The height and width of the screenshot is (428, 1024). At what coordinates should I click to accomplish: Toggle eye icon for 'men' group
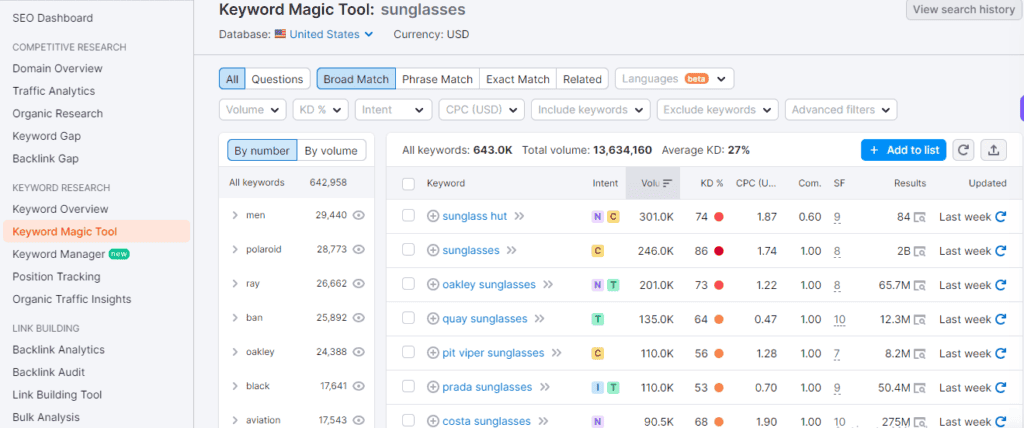coord(358,215)
